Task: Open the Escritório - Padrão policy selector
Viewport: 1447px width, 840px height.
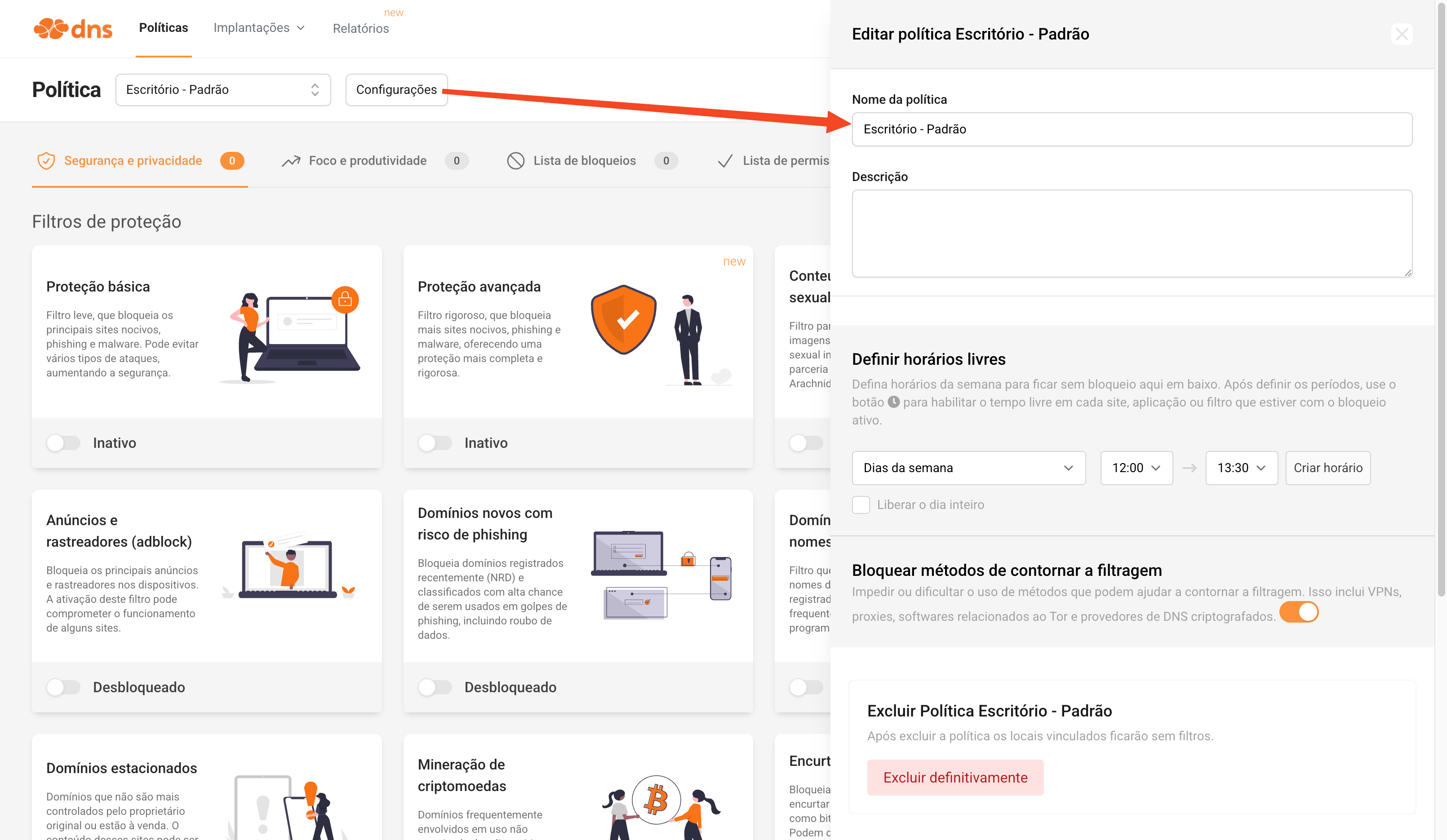Action: [223, 89]
